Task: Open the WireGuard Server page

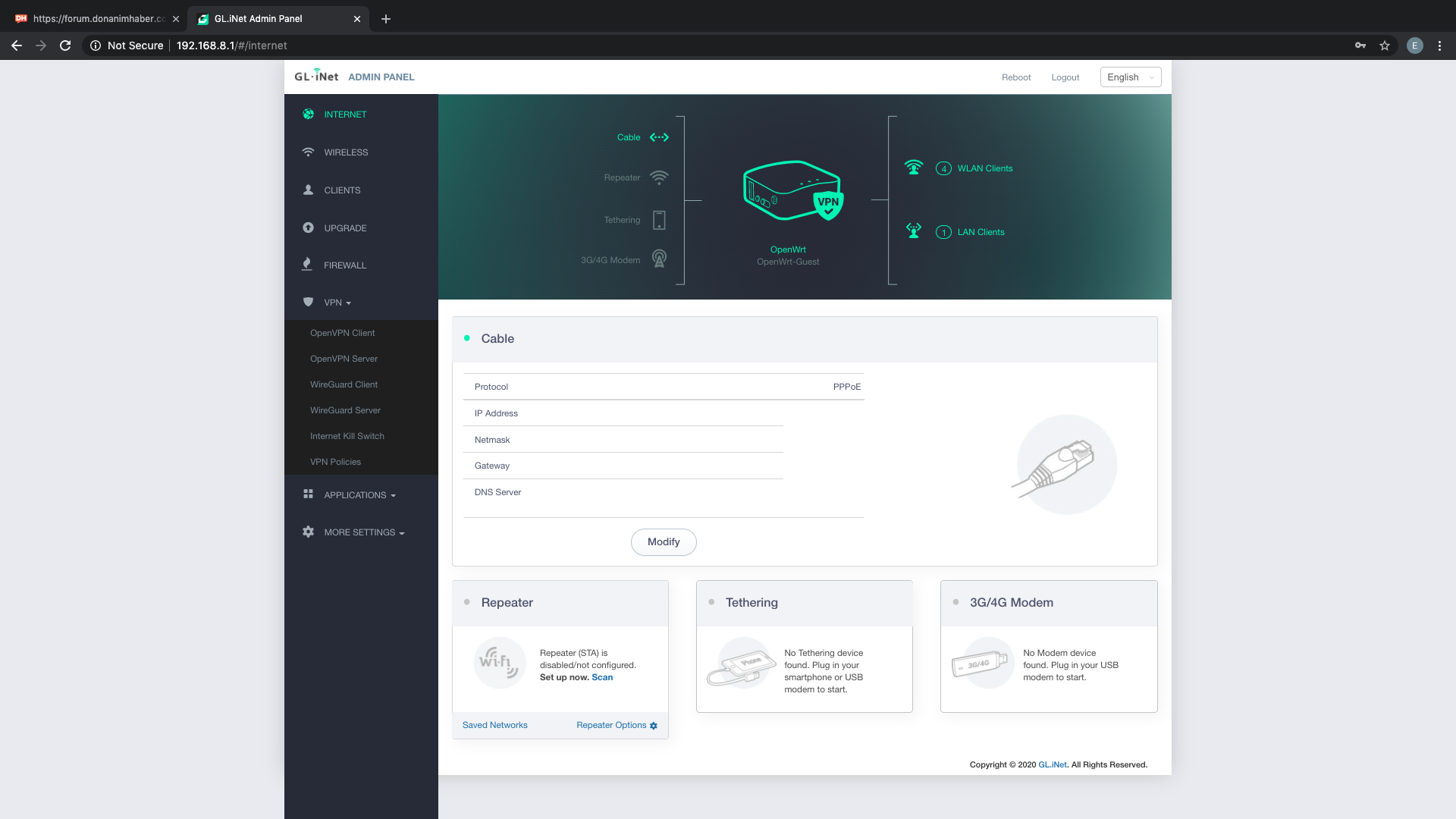Action: click(x=345, y=410)
